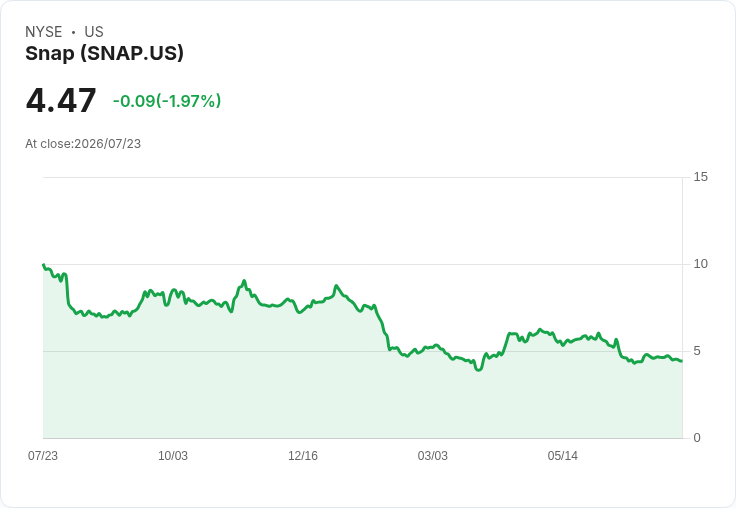Click the 07/23 x-axis date label
This screenshot has height=508, width=736.
point(43,455)
